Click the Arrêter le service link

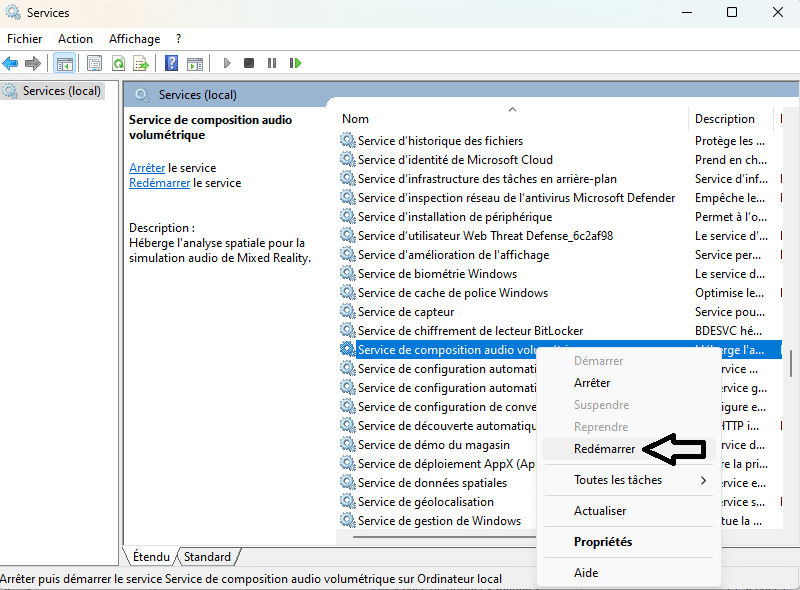point(147,168)
